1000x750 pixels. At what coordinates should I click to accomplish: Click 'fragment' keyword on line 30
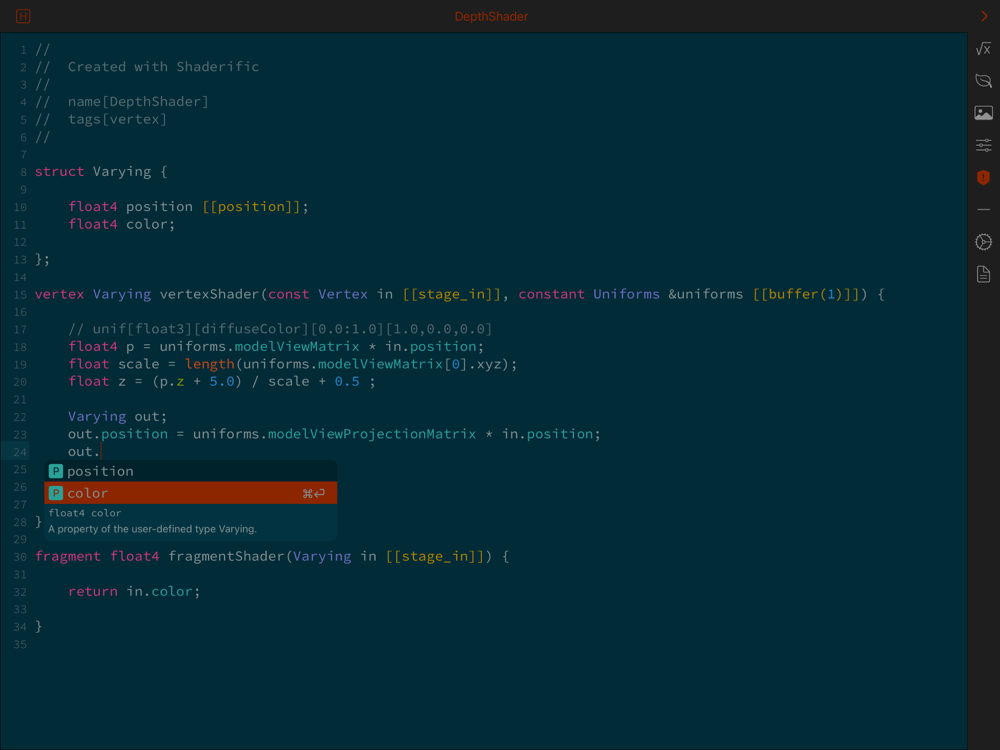point(68,556)
